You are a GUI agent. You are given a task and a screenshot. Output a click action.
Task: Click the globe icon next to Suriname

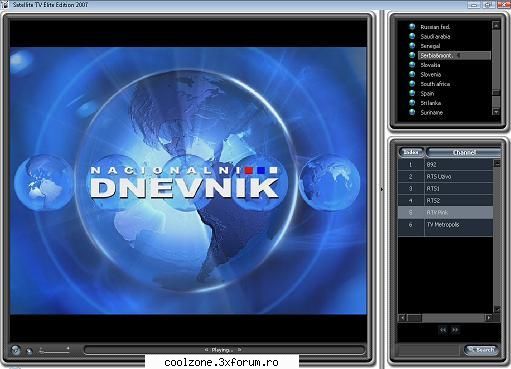click(x=412, y=112)
